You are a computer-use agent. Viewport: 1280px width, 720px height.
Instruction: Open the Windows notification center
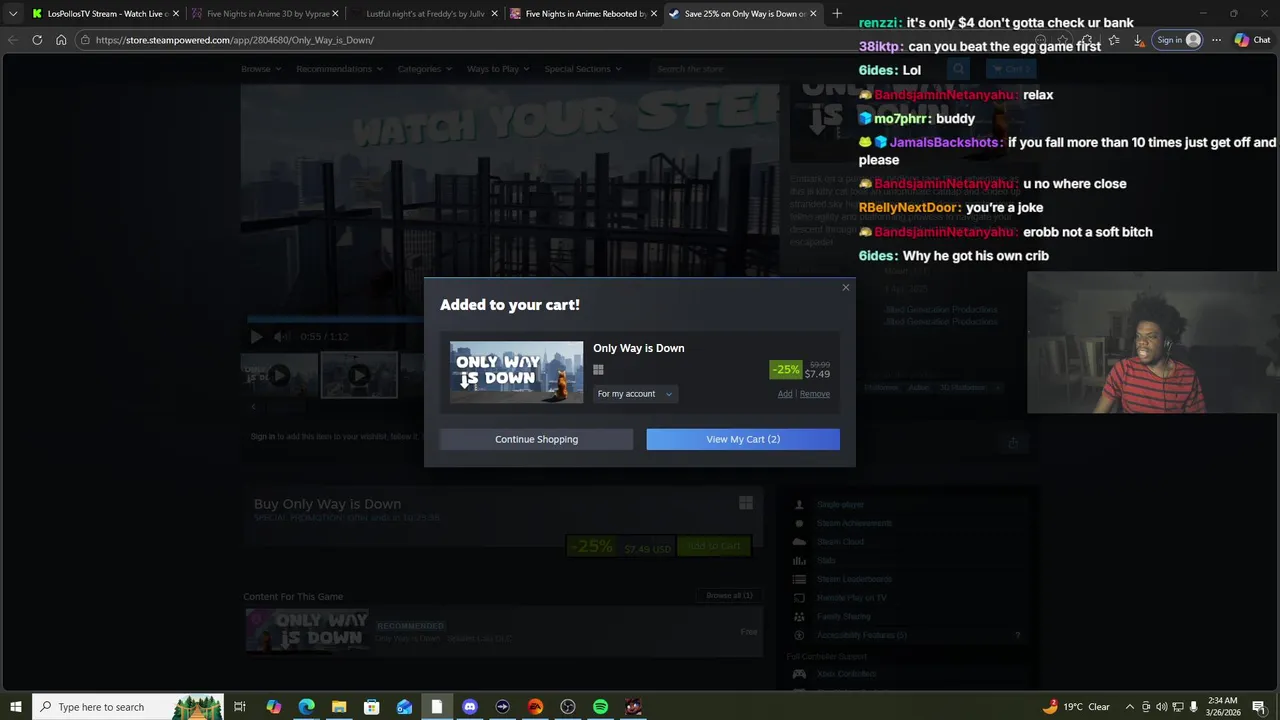pos(1259,707)
